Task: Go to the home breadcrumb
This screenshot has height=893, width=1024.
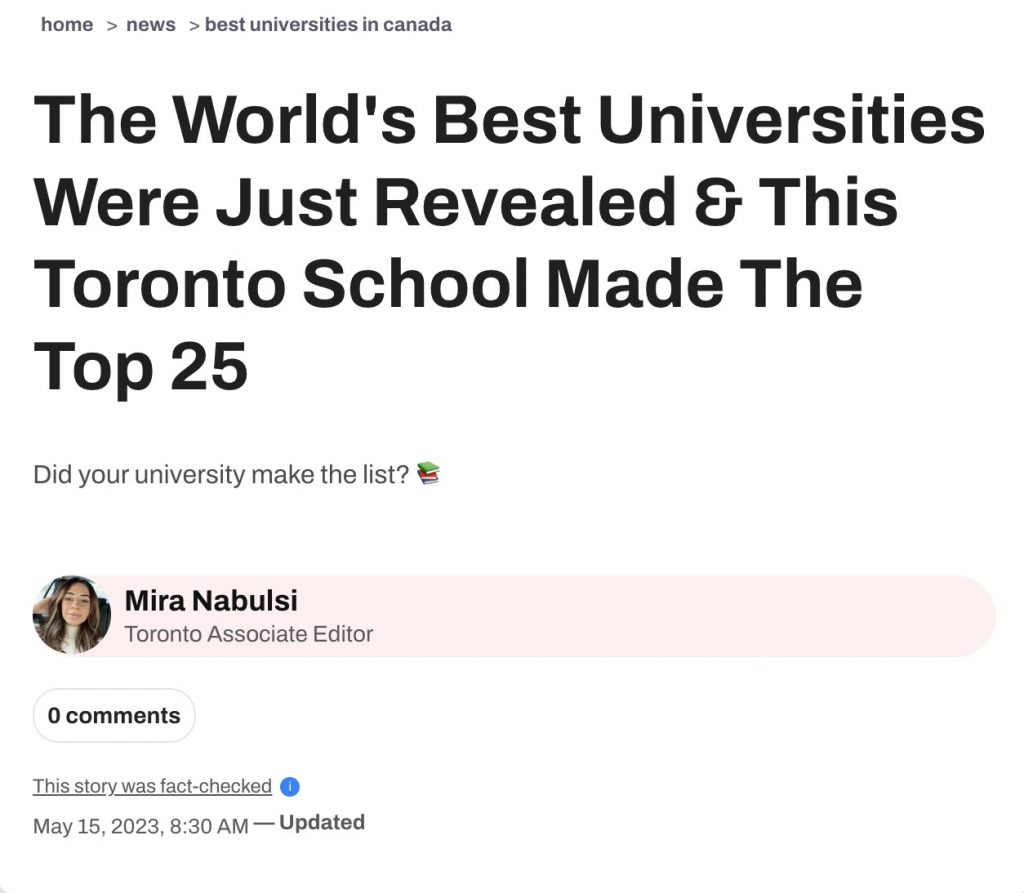Action: [x=67, y=25]
